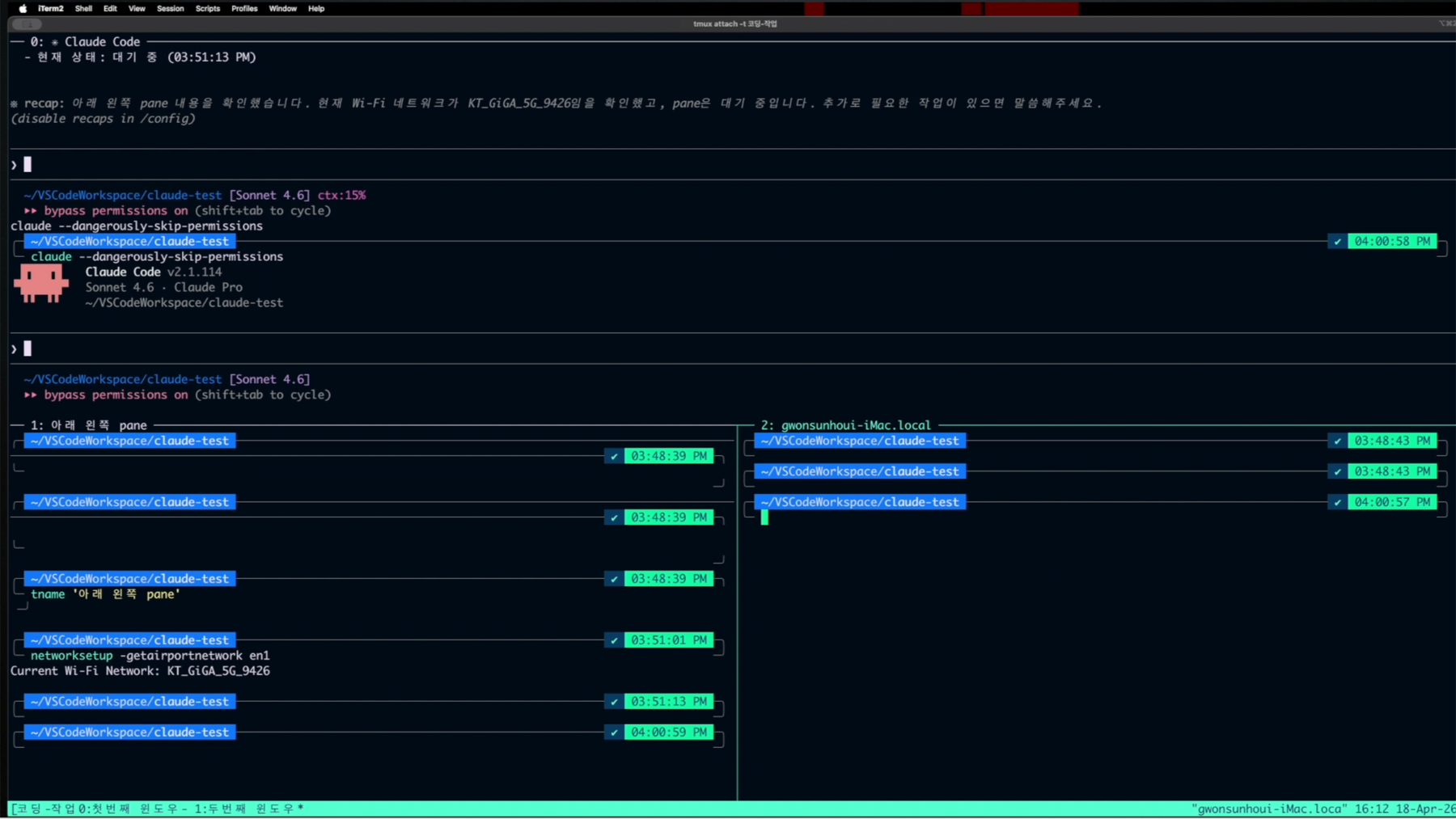Open the iTerm2 application menu
This screenshot has height=819, width=1456.
50,8
